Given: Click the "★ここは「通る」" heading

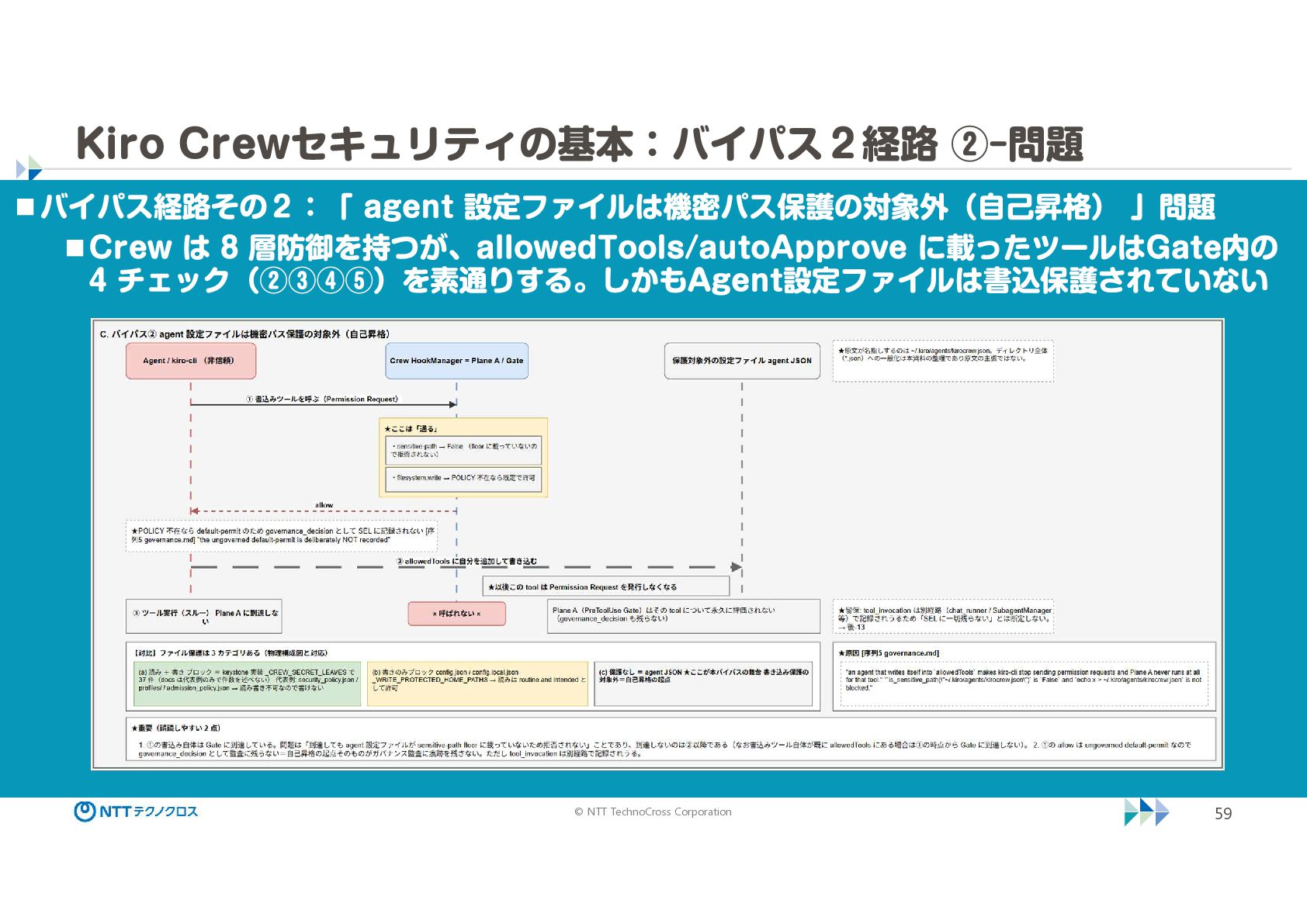Looking at the screenshot, I should click(x=411, y=428).
